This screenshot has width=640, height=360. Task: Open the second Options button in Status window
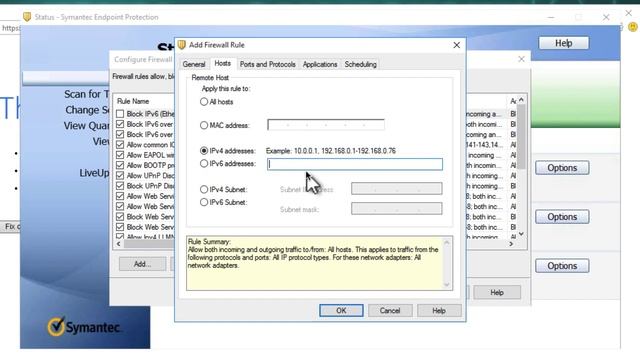[x=562, y=217]
